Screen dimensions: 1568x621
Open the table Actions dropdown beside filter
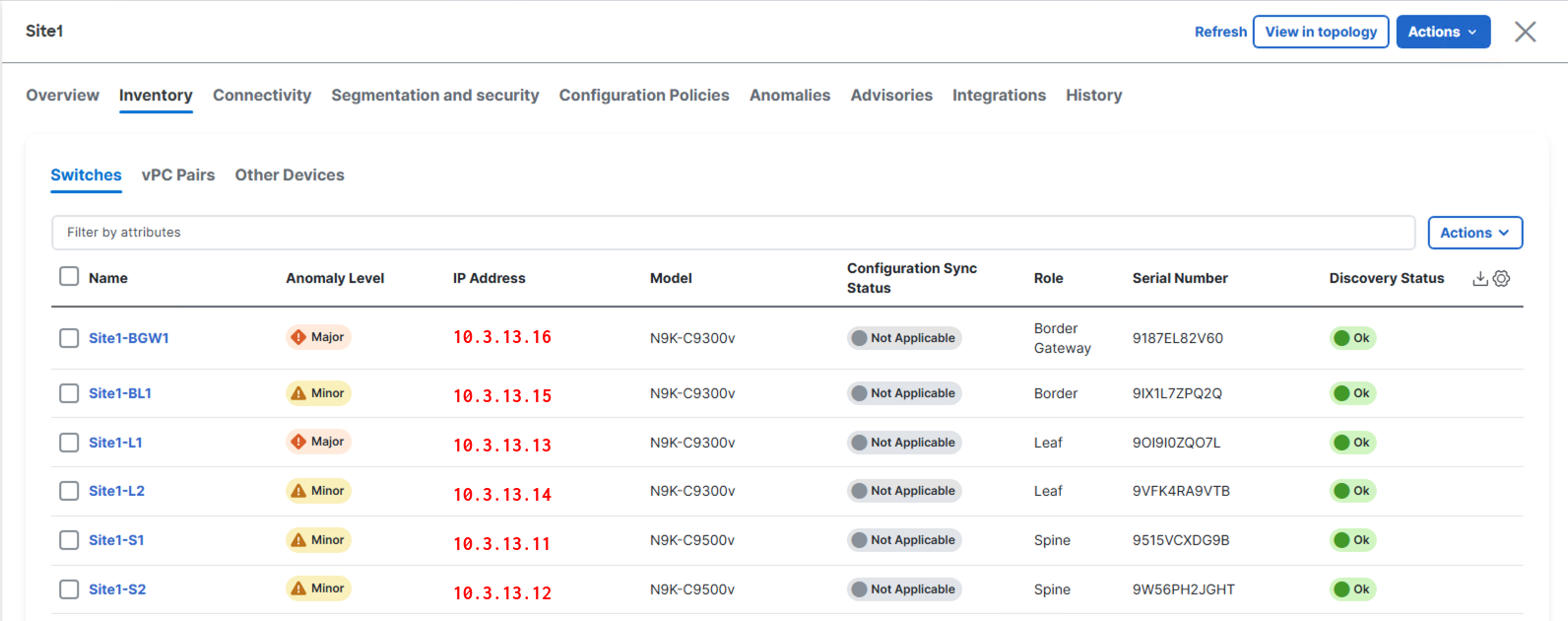tap(1474, 233)
